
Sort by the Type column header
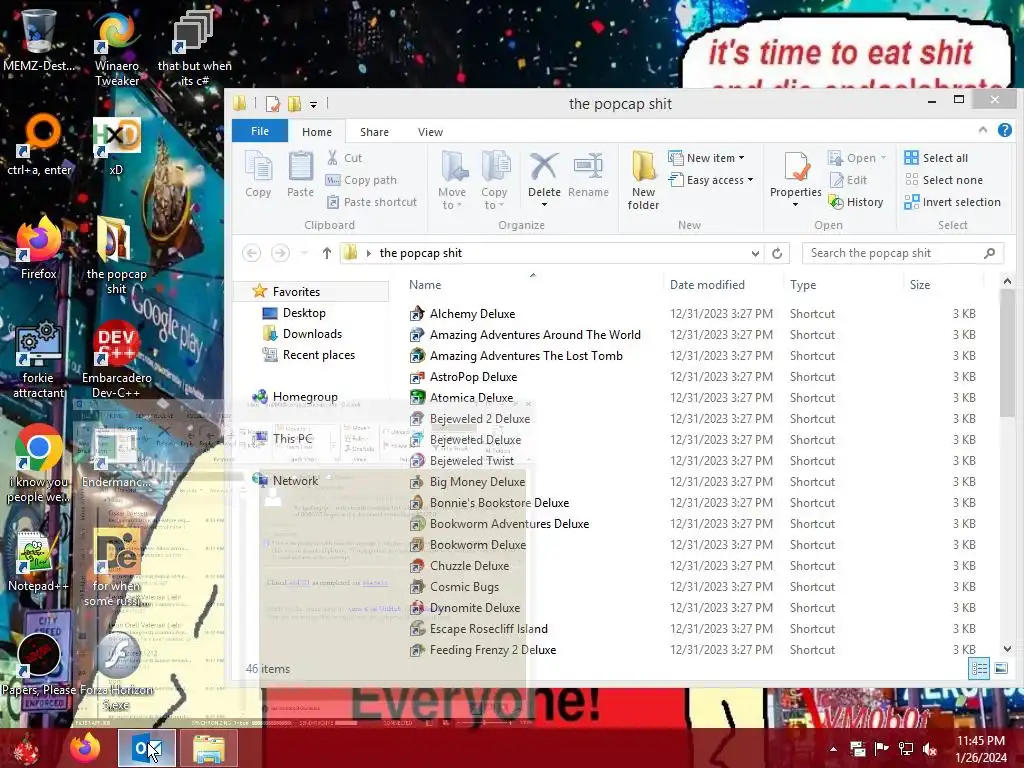tap(844, 285)
